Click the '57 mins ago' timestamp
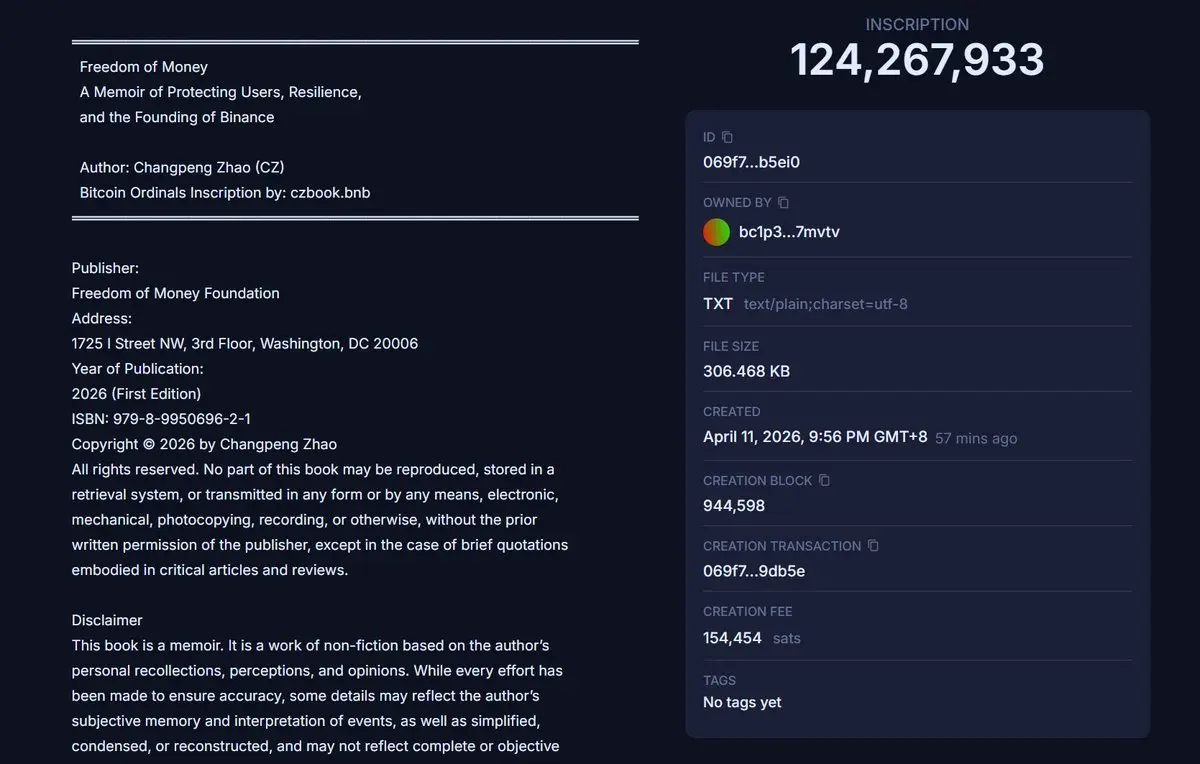The image size is (1200, 764). coord(976,438)
